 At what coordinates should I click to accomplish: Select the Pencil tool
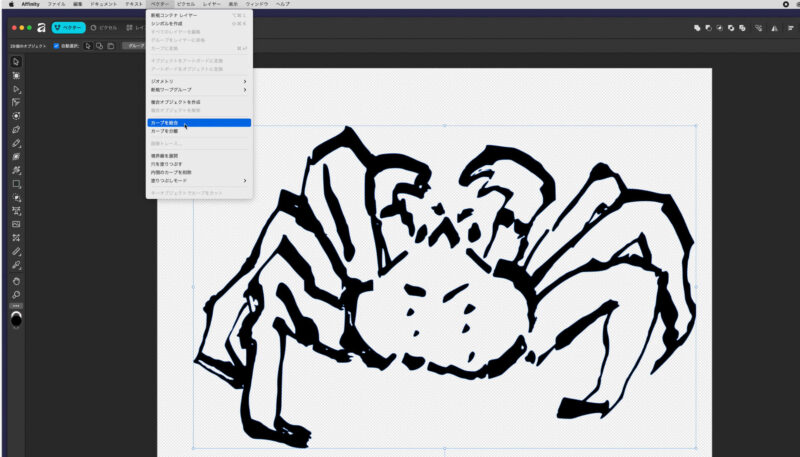click(17, 143)
